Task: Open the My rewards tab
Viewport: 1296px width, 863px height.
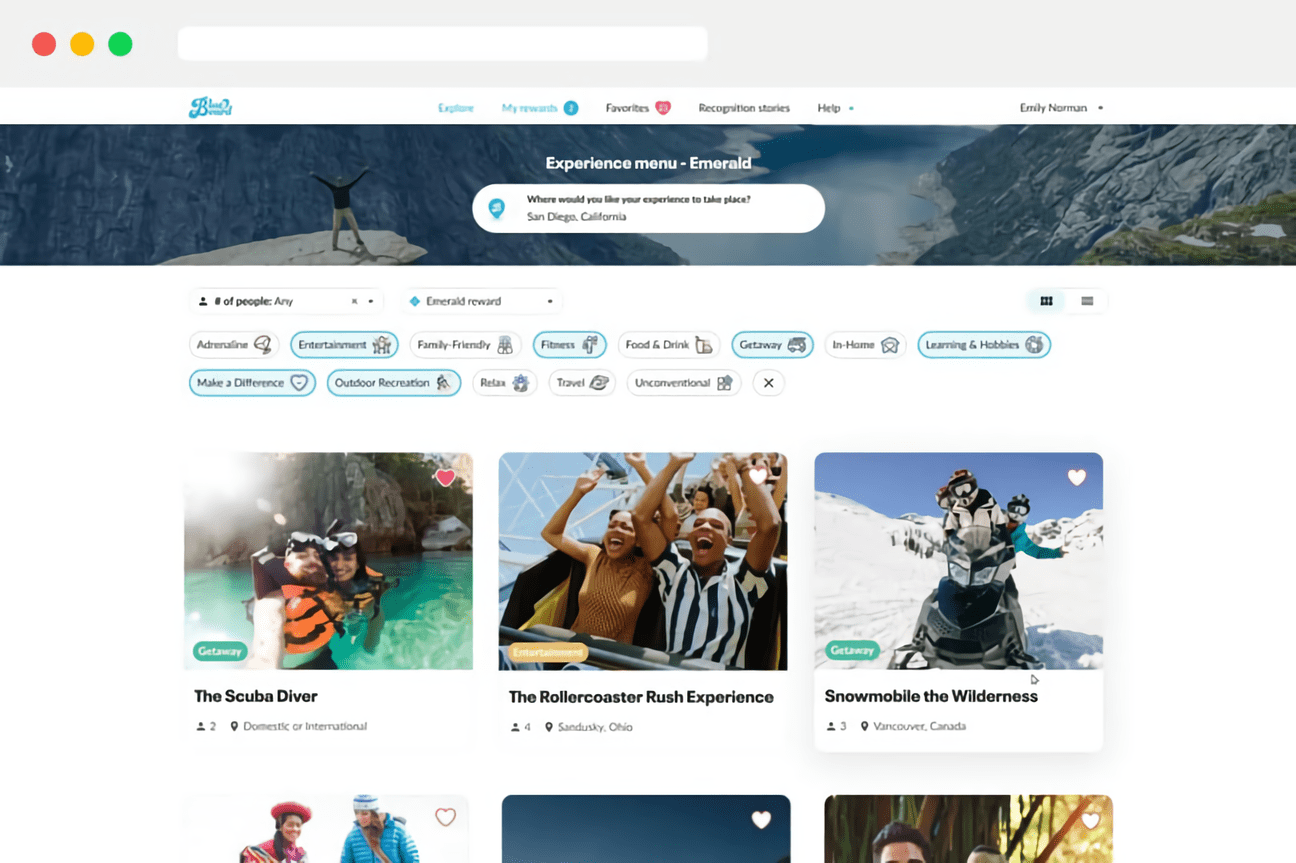Action: coord(529,108)
